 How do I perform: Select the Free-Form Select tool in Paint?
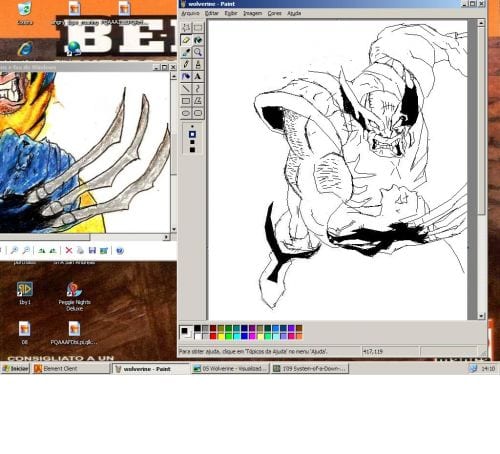pyautogui.click(x=186, y=28)
